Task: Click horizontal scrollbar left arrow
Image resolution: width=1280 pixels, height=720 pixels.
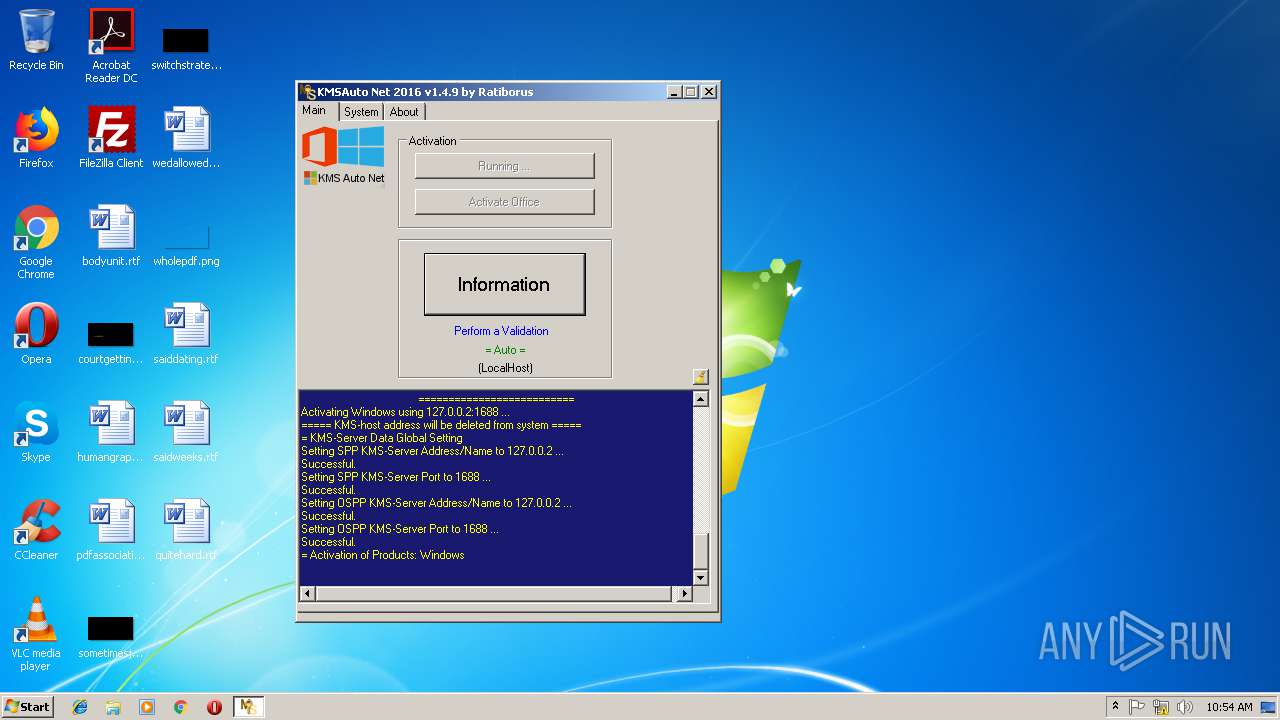Action: pos(307,594)
